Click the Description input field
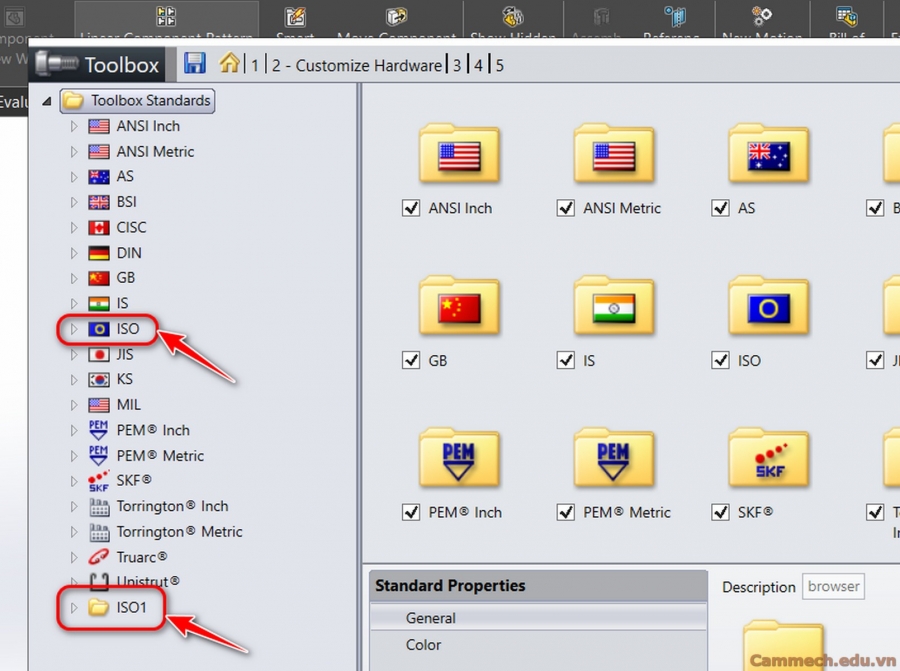Screen dimensions: 900x671 pos(833,587)
